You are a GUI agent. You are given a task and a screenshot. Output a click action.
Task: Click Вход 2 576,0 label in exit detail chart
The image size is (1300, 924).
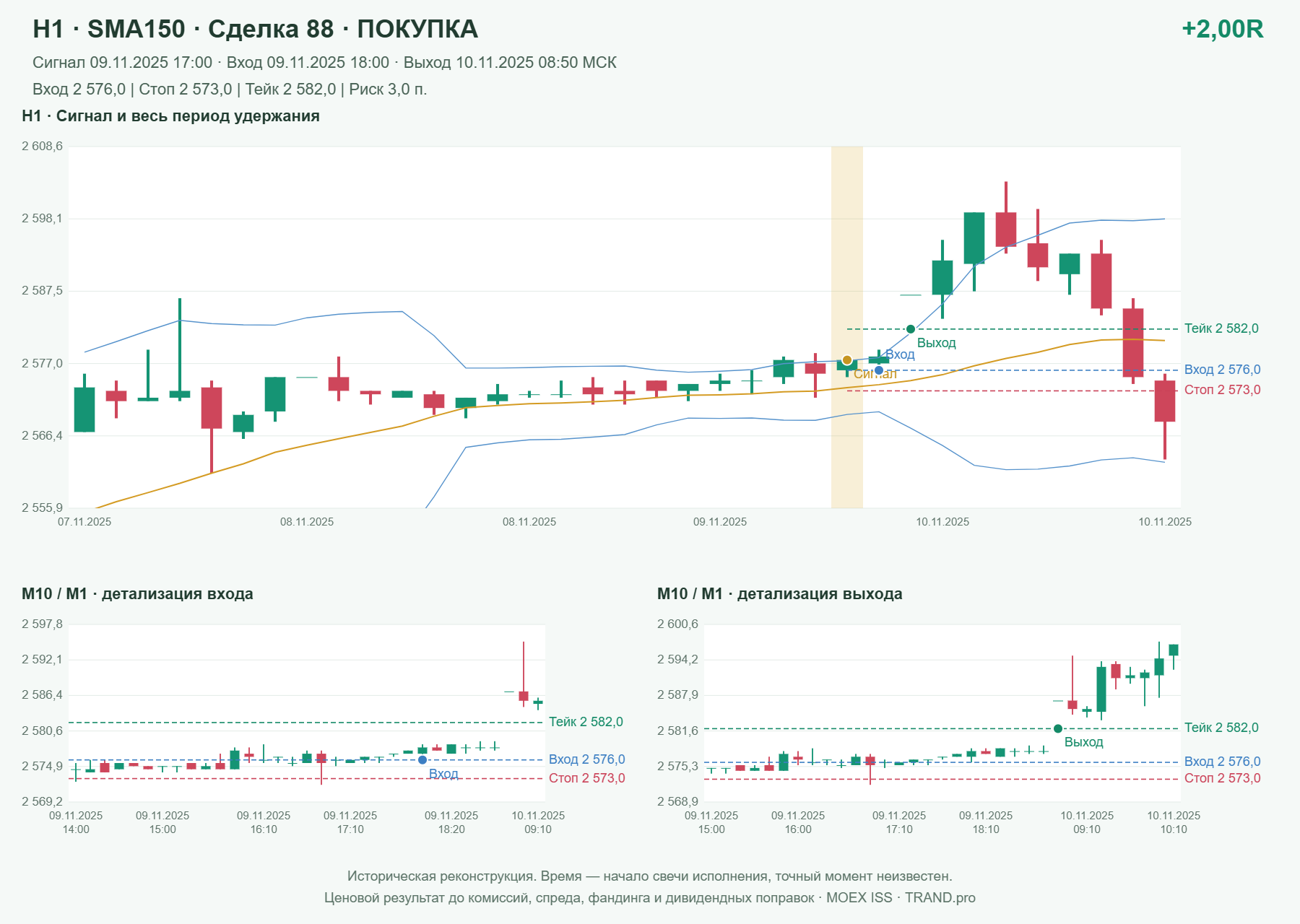point(1222,762)
